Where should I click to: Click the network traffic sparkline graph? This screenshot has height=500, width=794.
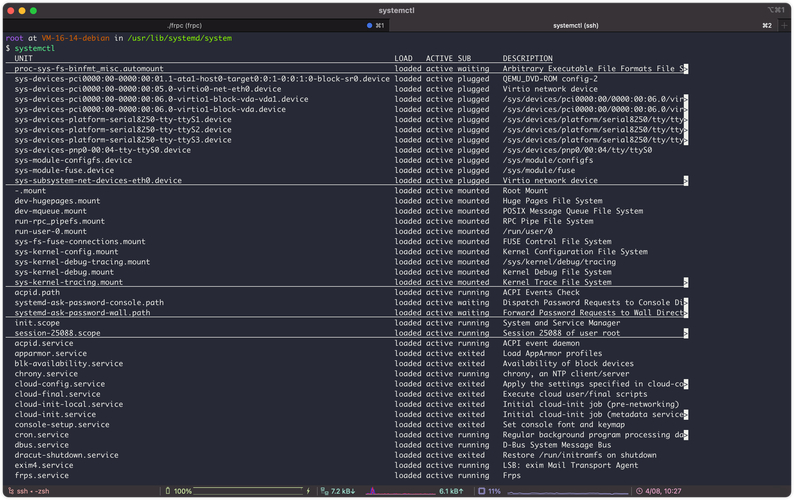(401, 491)
